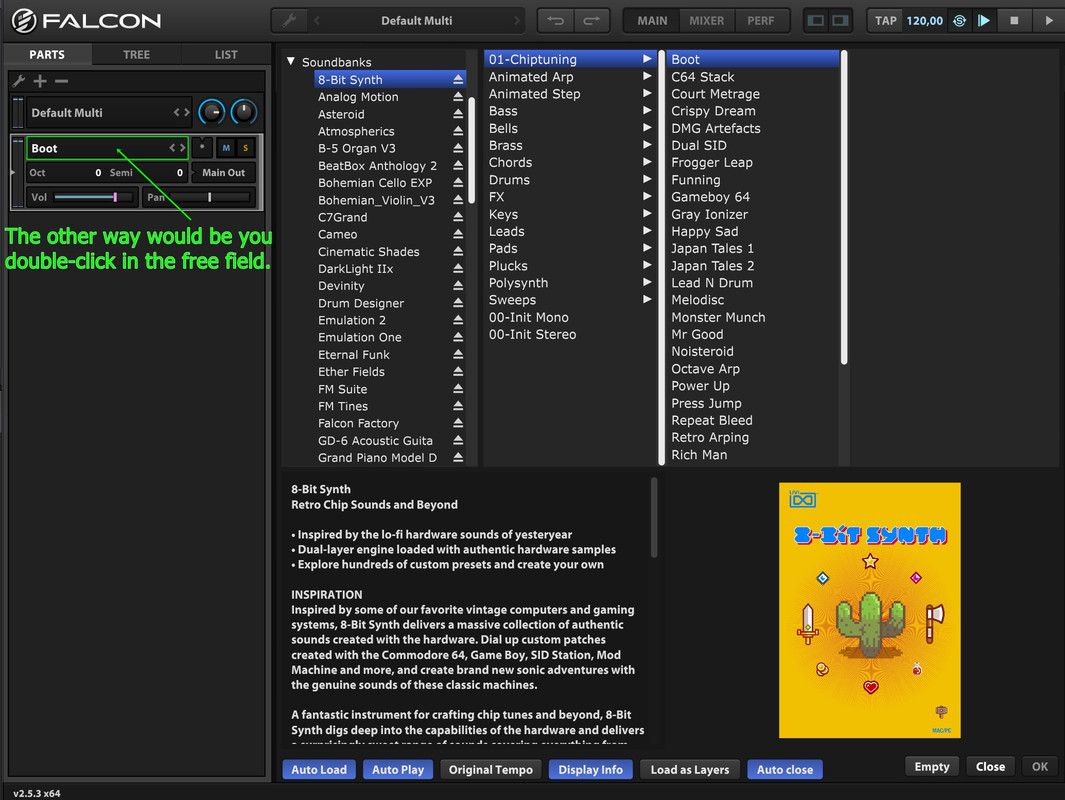The width and height of the screenshot is (1065, 800).
Task: Expand the Animated Arp category
Action: 647,76
